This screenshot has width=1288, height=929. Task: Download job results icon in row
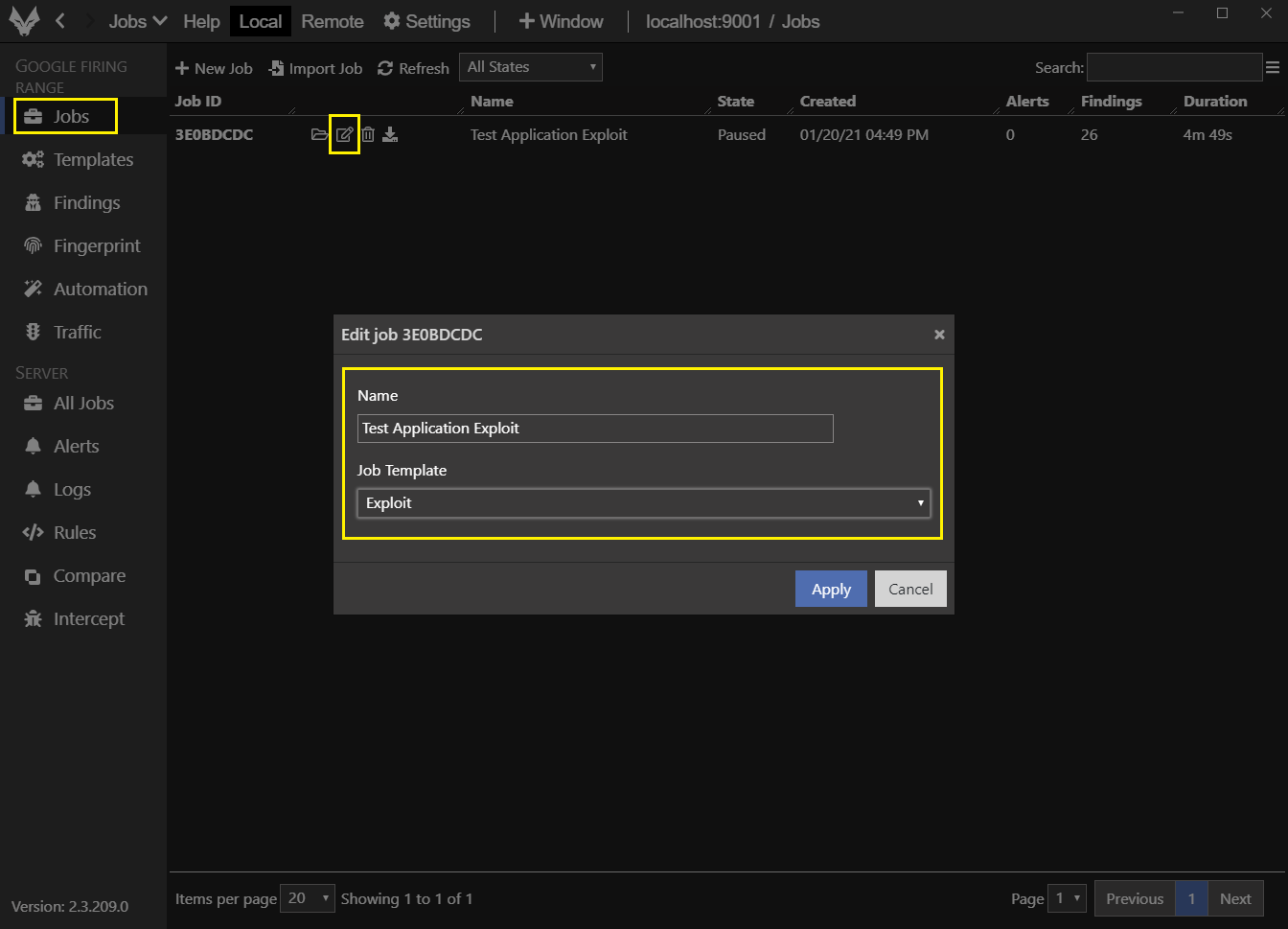click(390, 135)
